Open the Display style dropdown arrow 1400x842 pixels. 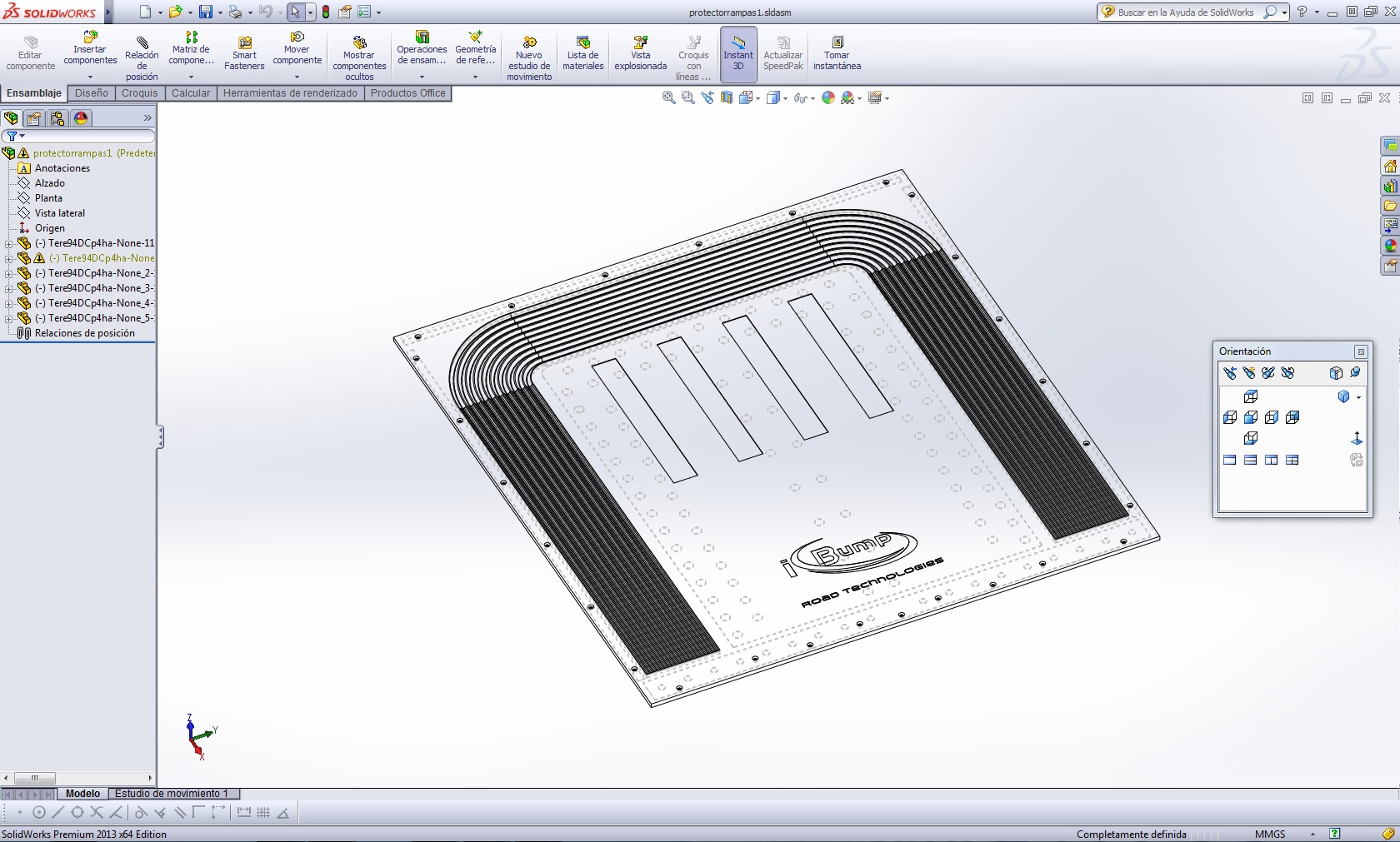(x=787, y=98)
